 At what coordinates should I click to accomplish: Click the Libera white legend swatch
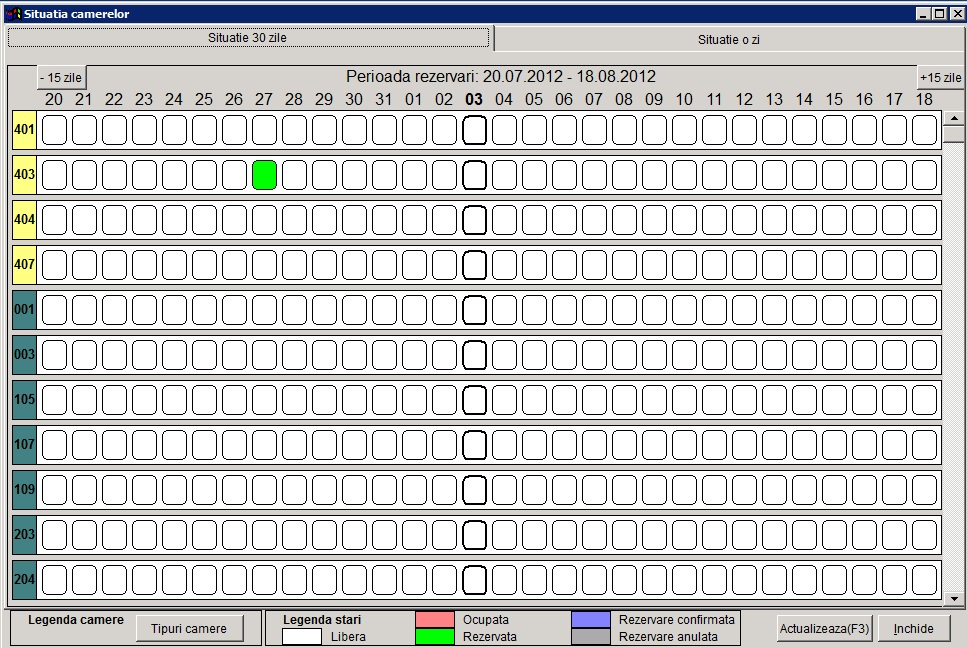click(302, 637)
